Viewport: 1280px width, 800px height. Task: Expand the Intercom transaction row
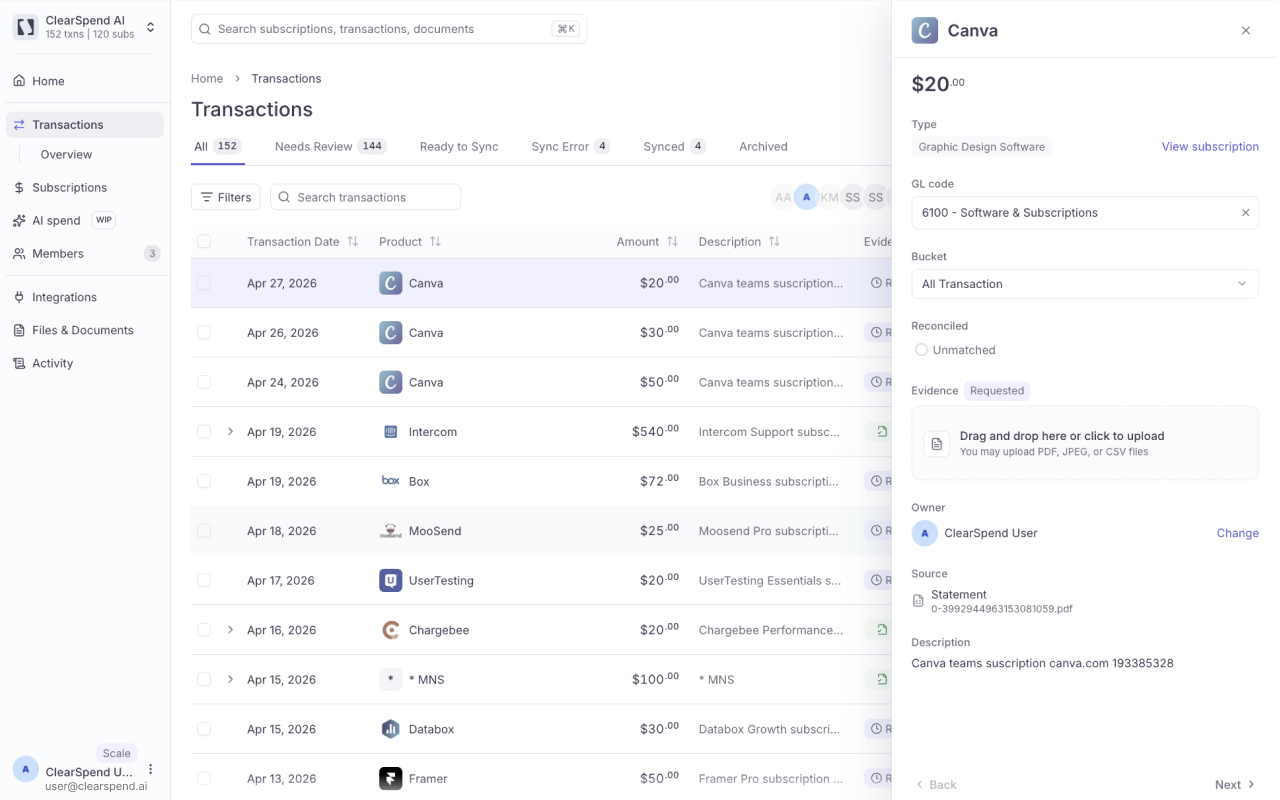tap(230, 432)
